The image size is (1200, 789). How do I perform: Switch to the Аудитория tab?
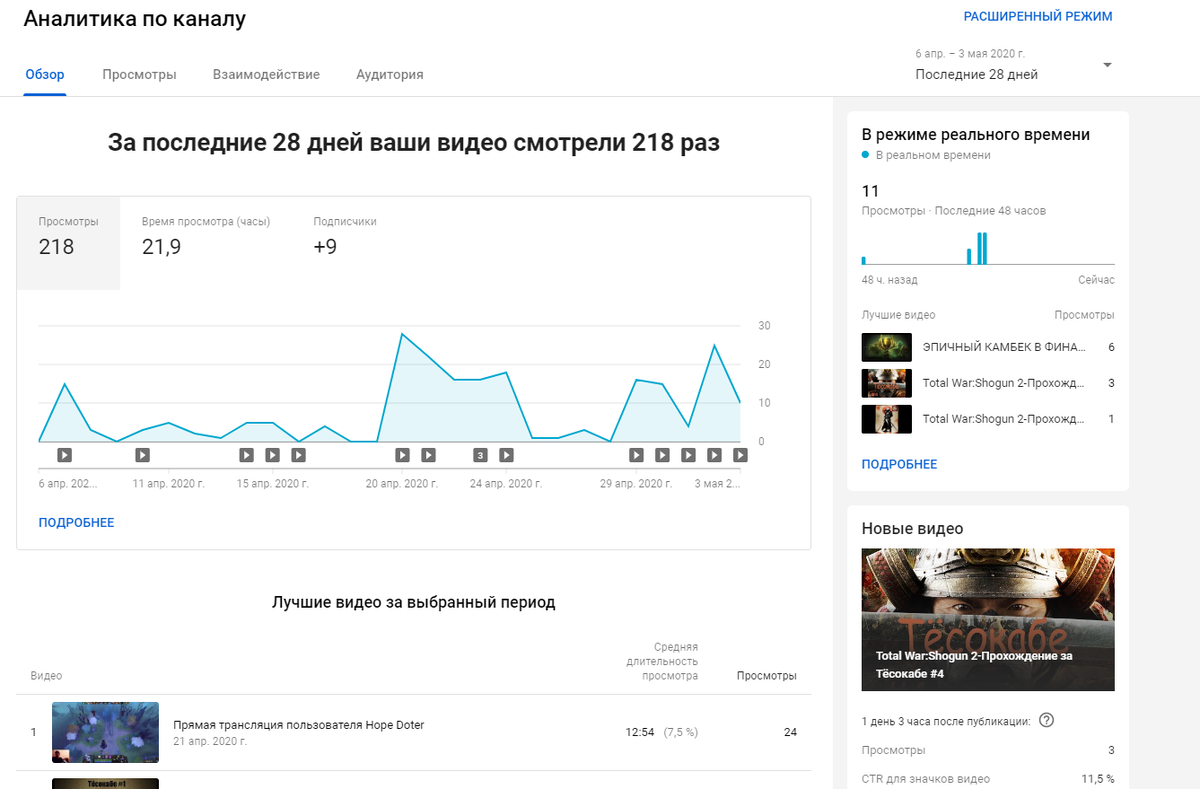coord(390,74)
